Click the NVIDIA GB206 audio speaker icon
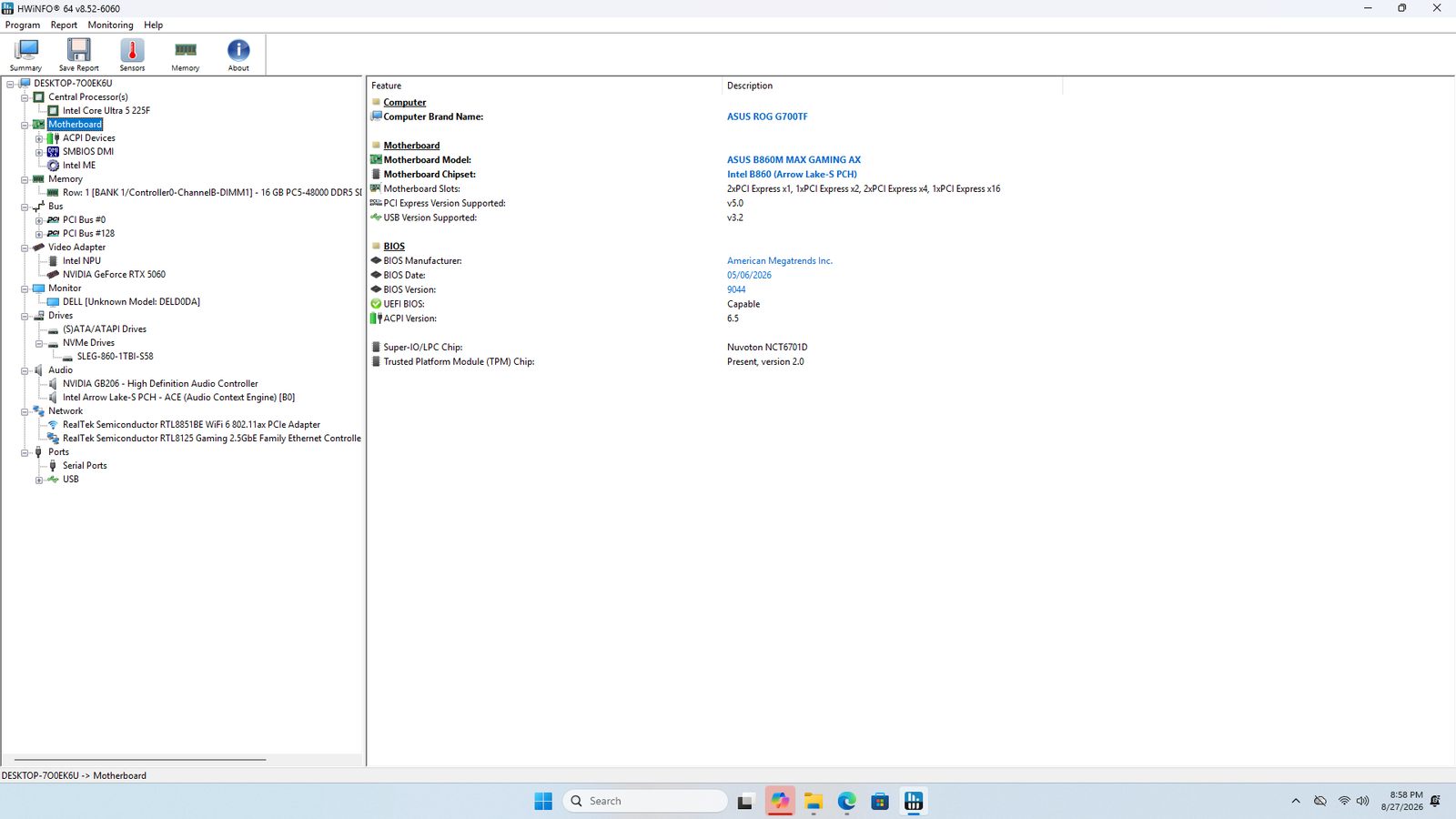 pos(53,384)
